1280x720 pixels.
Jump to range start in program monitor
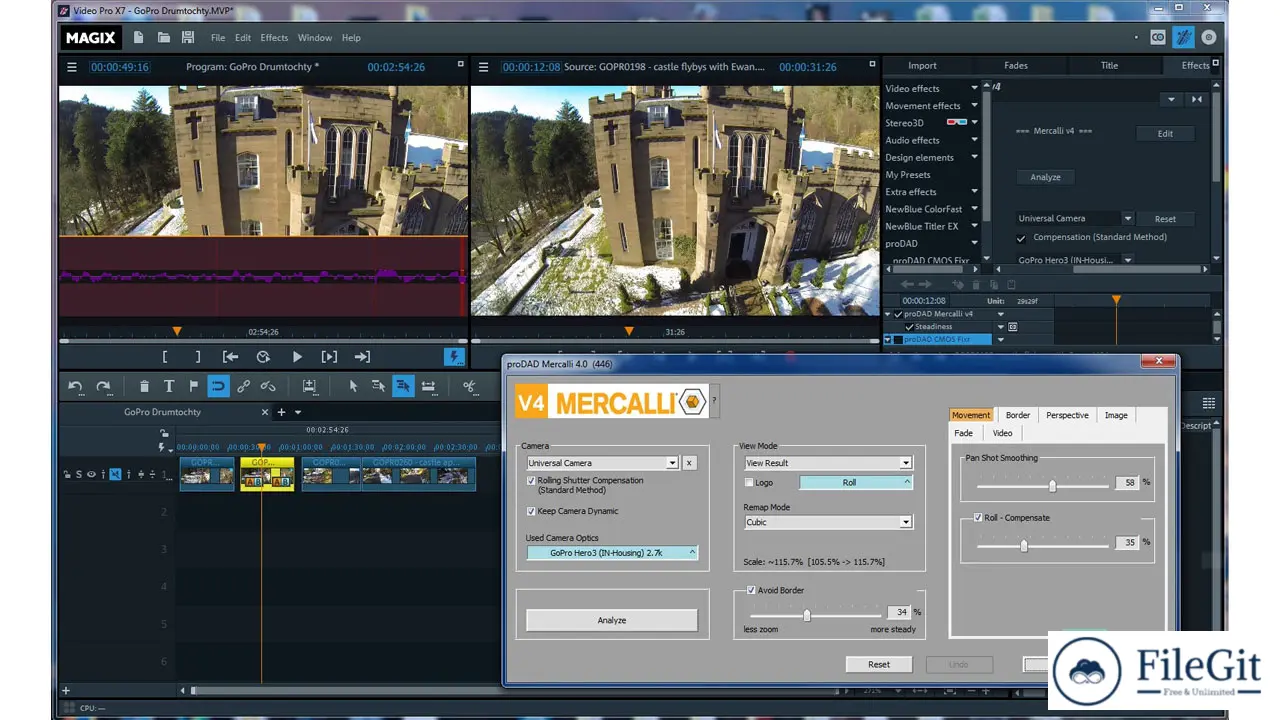tap(231, 357)
